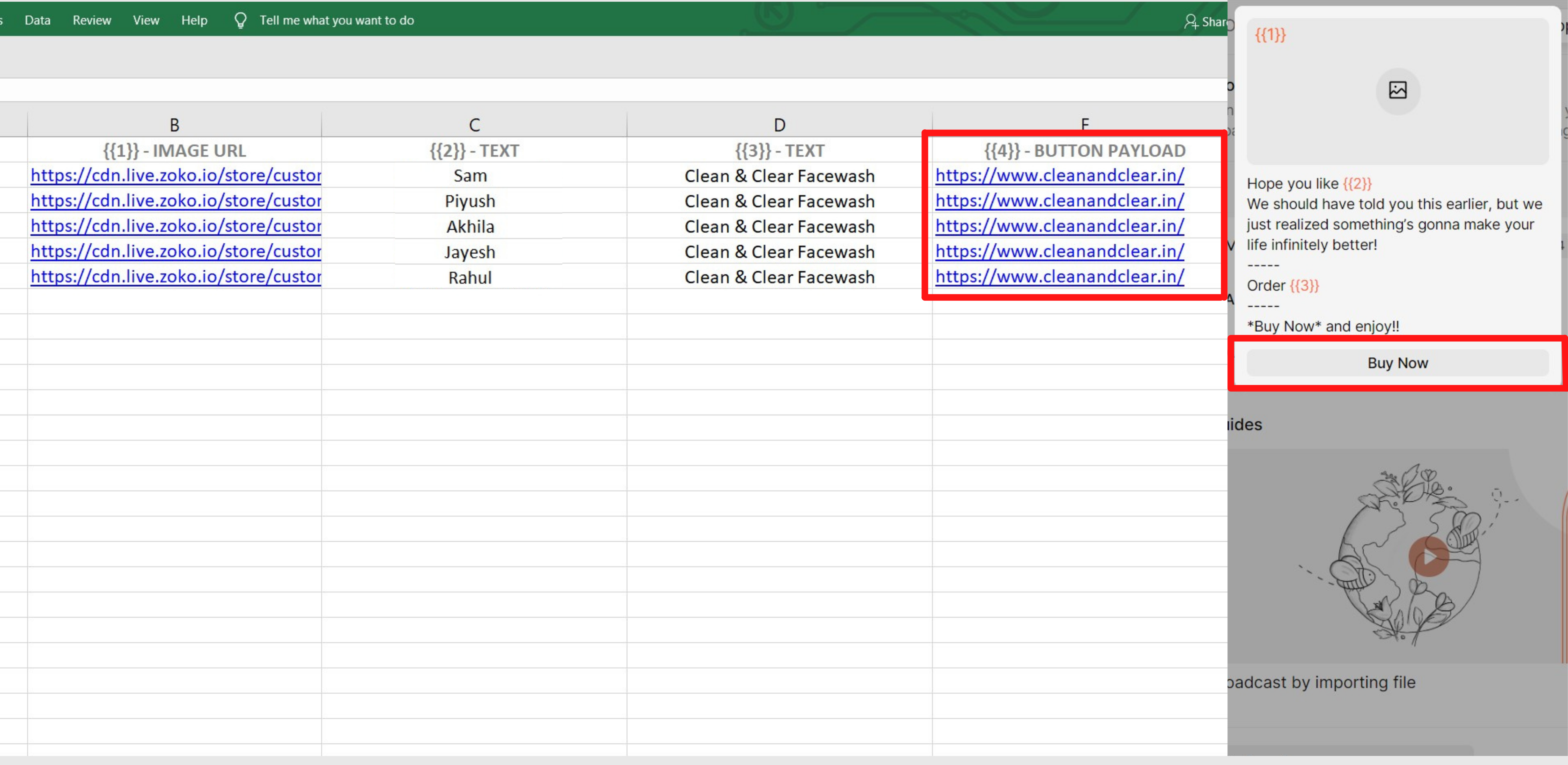Screen dimensions: 1568x765
Task: Select the cell containing Piyush
Action: 474,201
